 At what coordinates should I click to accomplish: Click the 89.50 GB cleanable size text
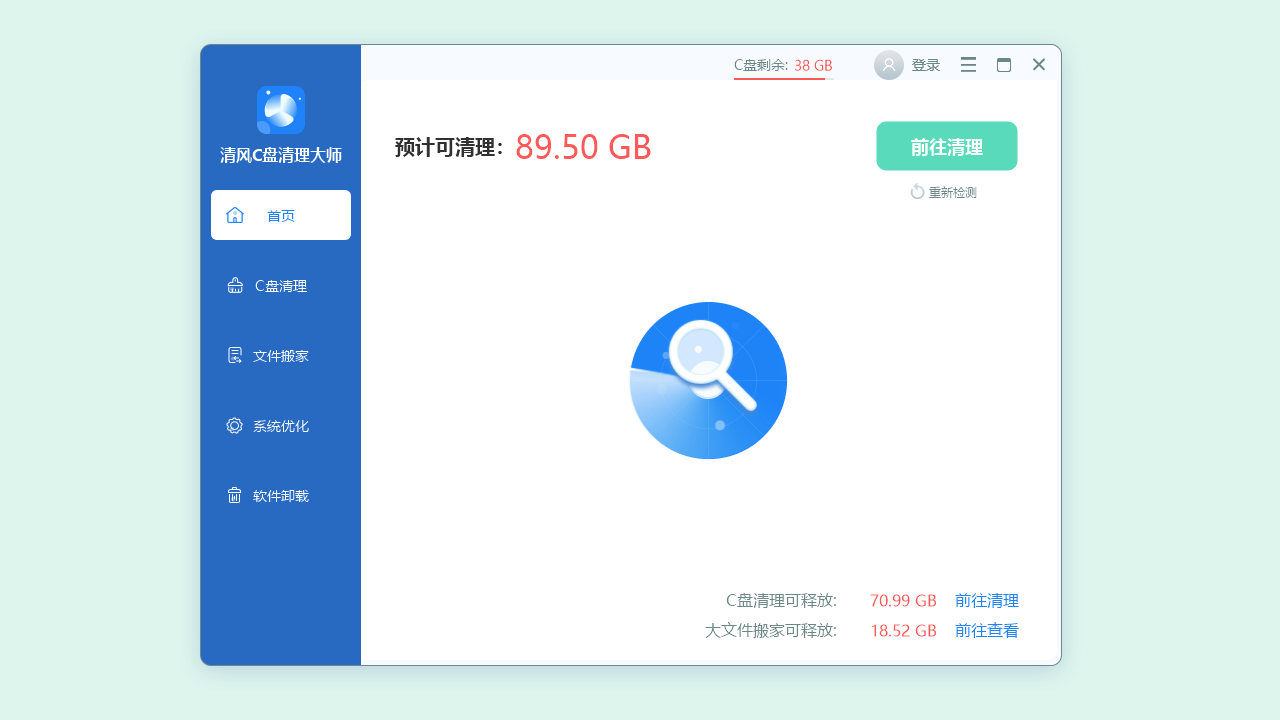583,147
